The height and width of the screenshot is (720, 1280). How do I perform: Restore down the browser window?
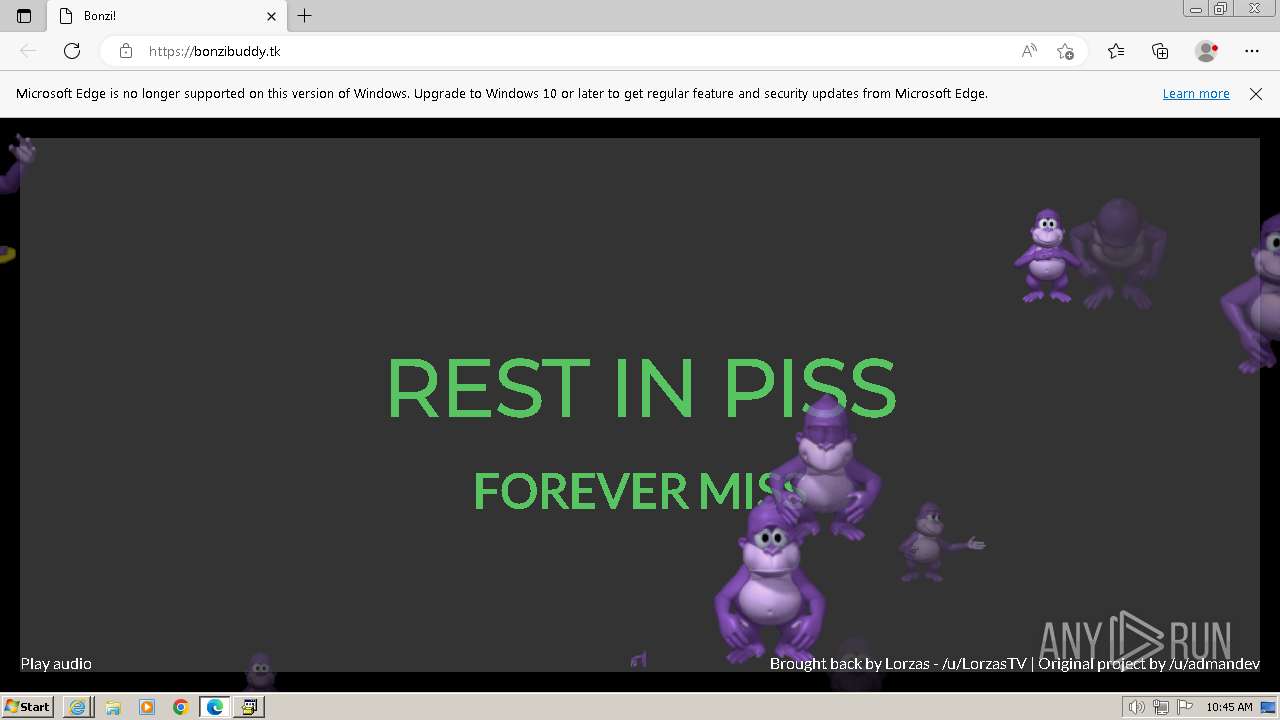pyautogui.click(x=1220, y=8)
